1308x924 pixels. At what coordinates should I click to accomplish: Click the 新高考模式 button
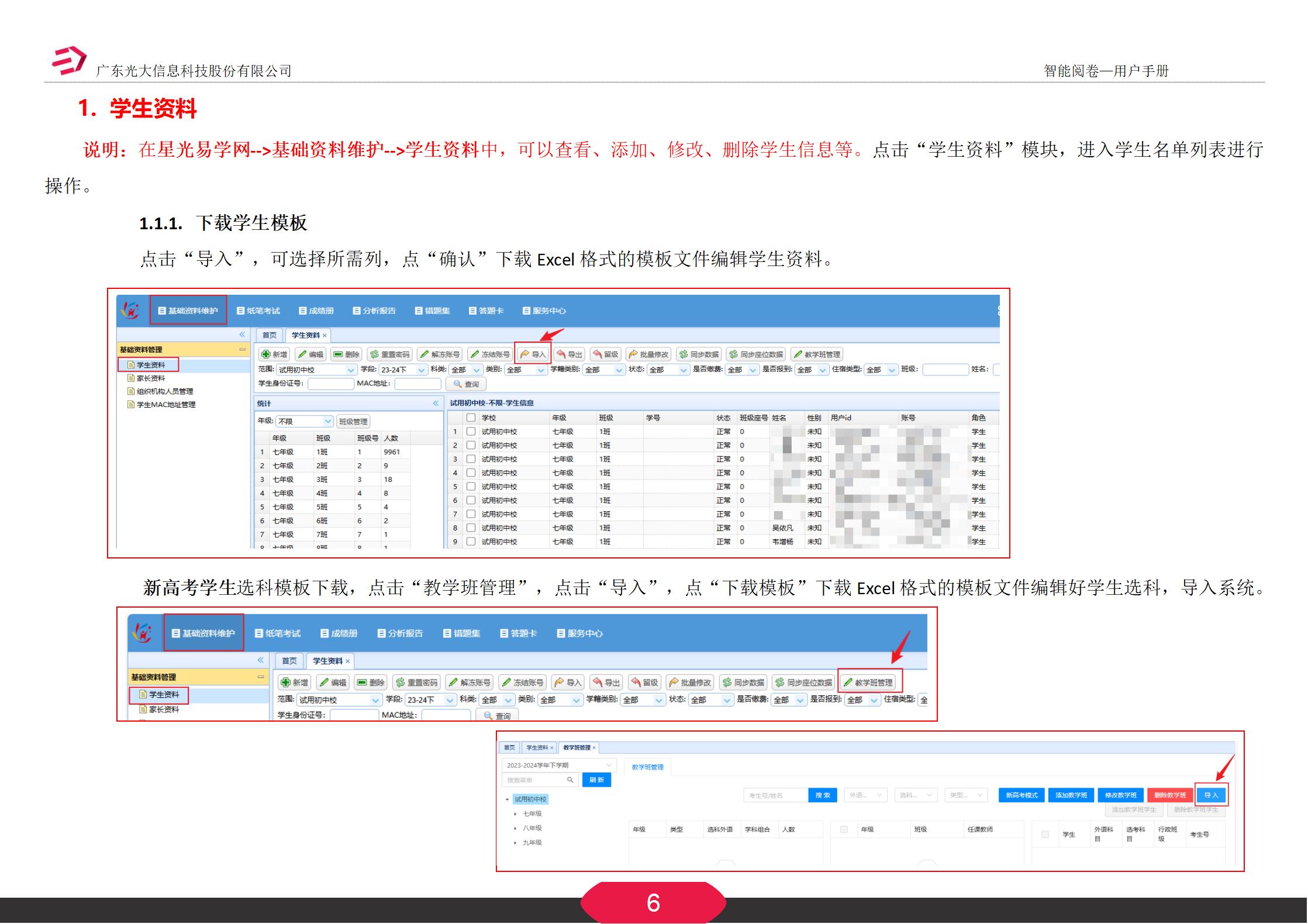(x=1021, y=795)
